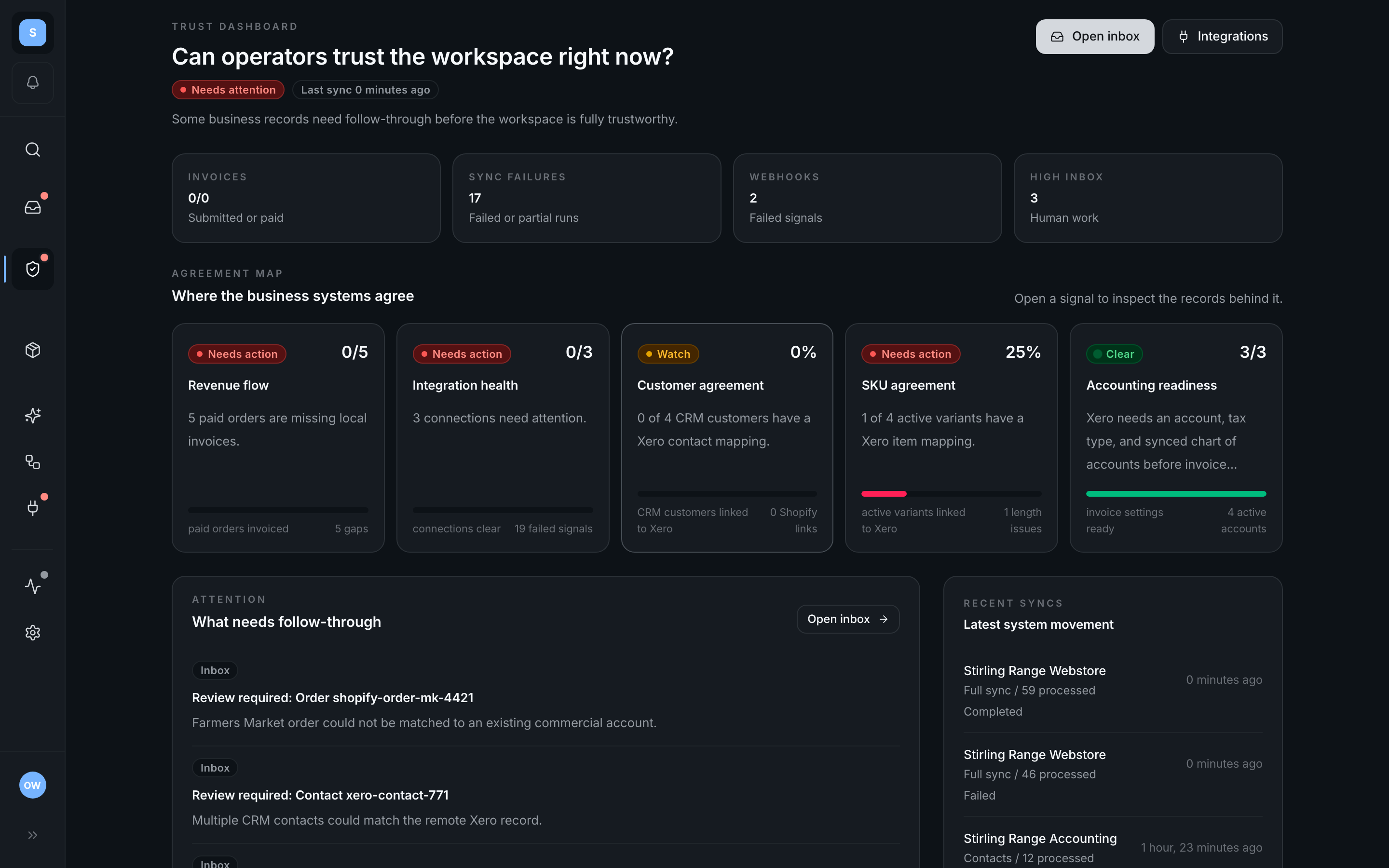Open integrations plug icon in sidebar
Image resolution: width=1389 pixels, height=868 pixels.
(33, 508)
